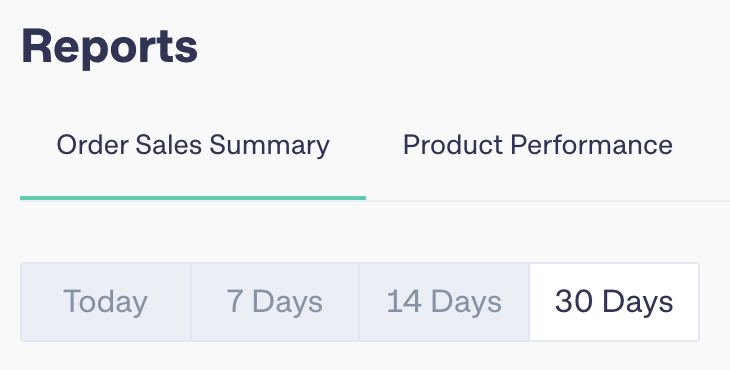Viewport: 730px width, 370px height.
Task: Choose the 7 Days range option
Action: click(x=275, y=302)
